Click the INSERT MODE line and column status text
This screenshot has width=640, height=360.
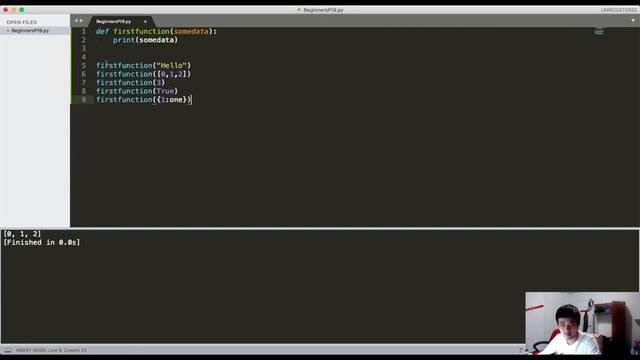pyautogui.click(x=51, y=350)
